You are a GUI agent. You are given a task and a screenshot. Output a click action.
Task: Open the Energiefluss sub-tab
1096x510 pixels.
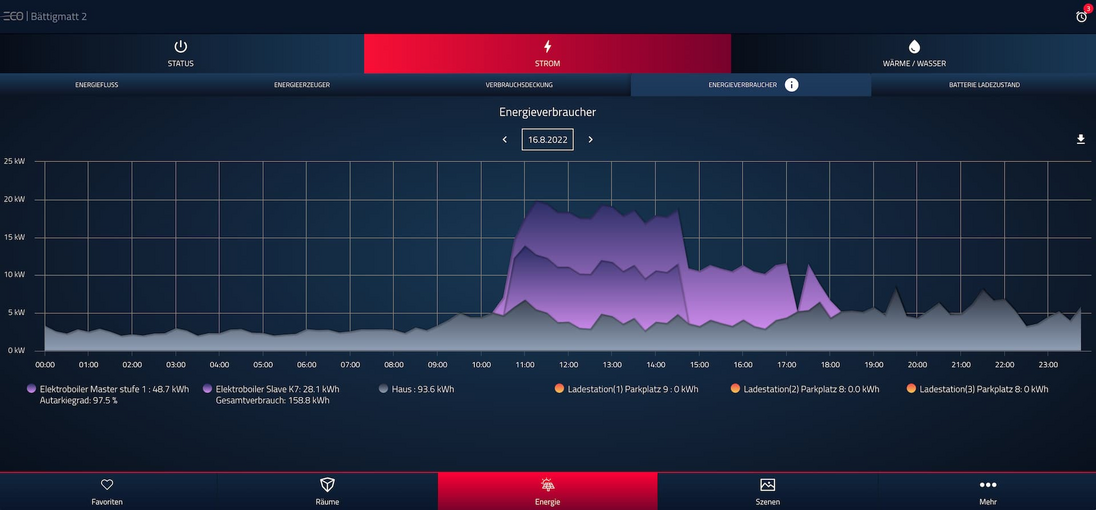pyautogui.click(x=97, y=85)
